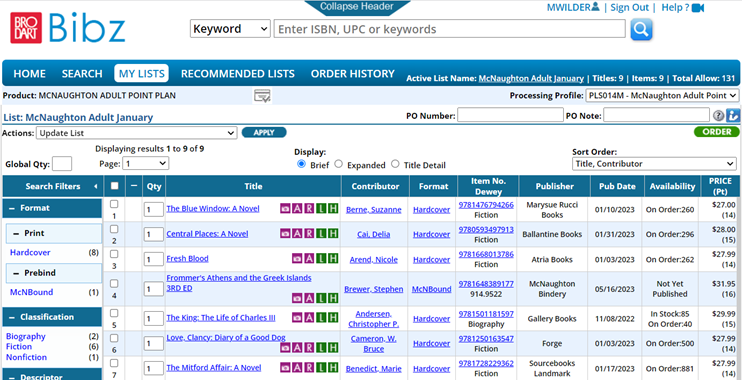
Task: Open the Page number dropdown
Action: coord(146,163)
